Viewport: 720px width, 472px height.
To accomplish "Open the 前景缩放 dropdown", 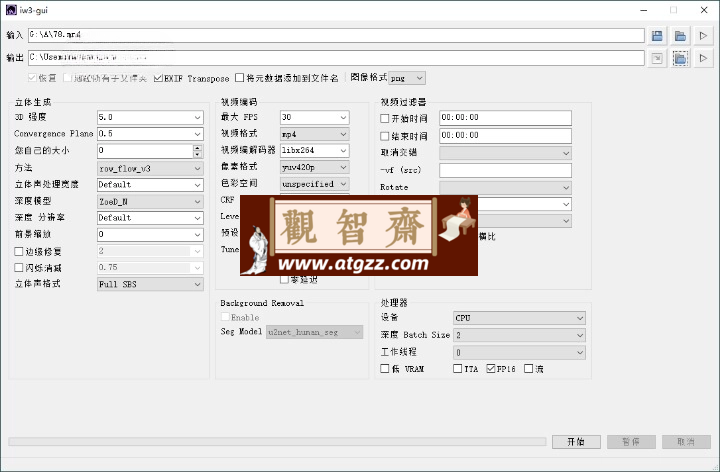I will tap(150, 235).
